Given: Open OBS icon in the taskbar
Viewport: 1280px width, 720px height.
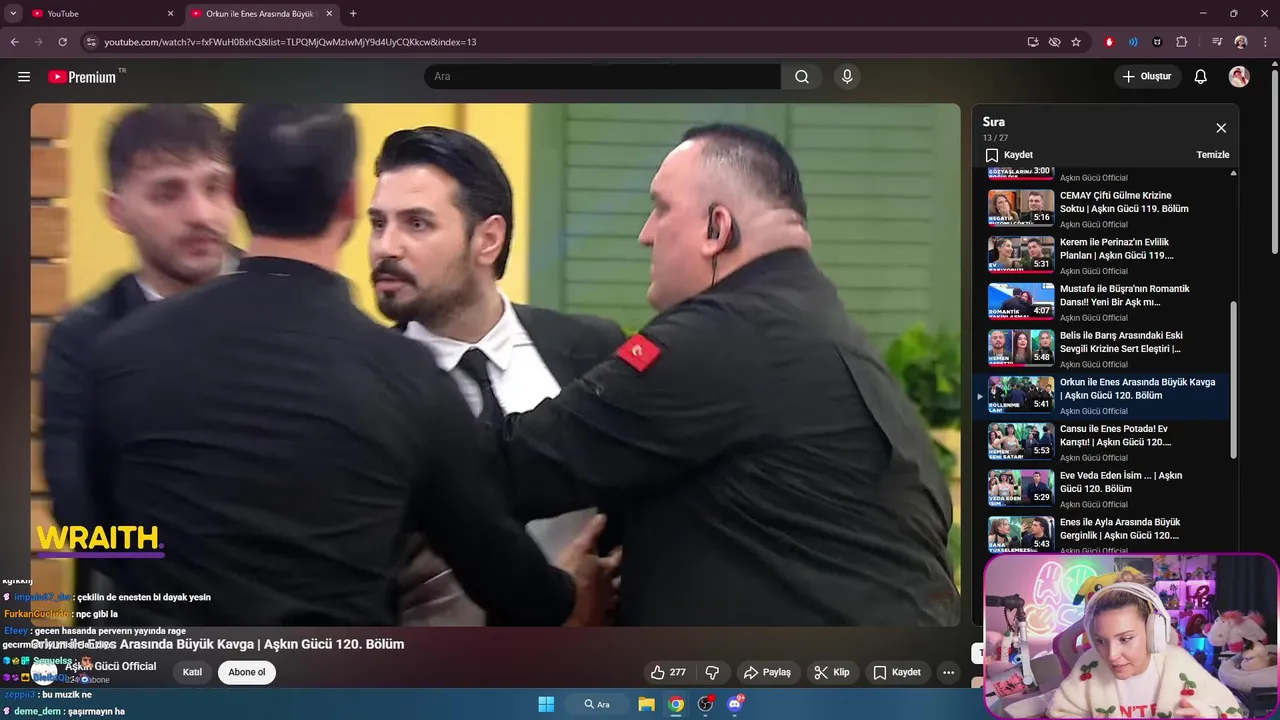Looking at the screenshot, I should (x=706, y=704).
